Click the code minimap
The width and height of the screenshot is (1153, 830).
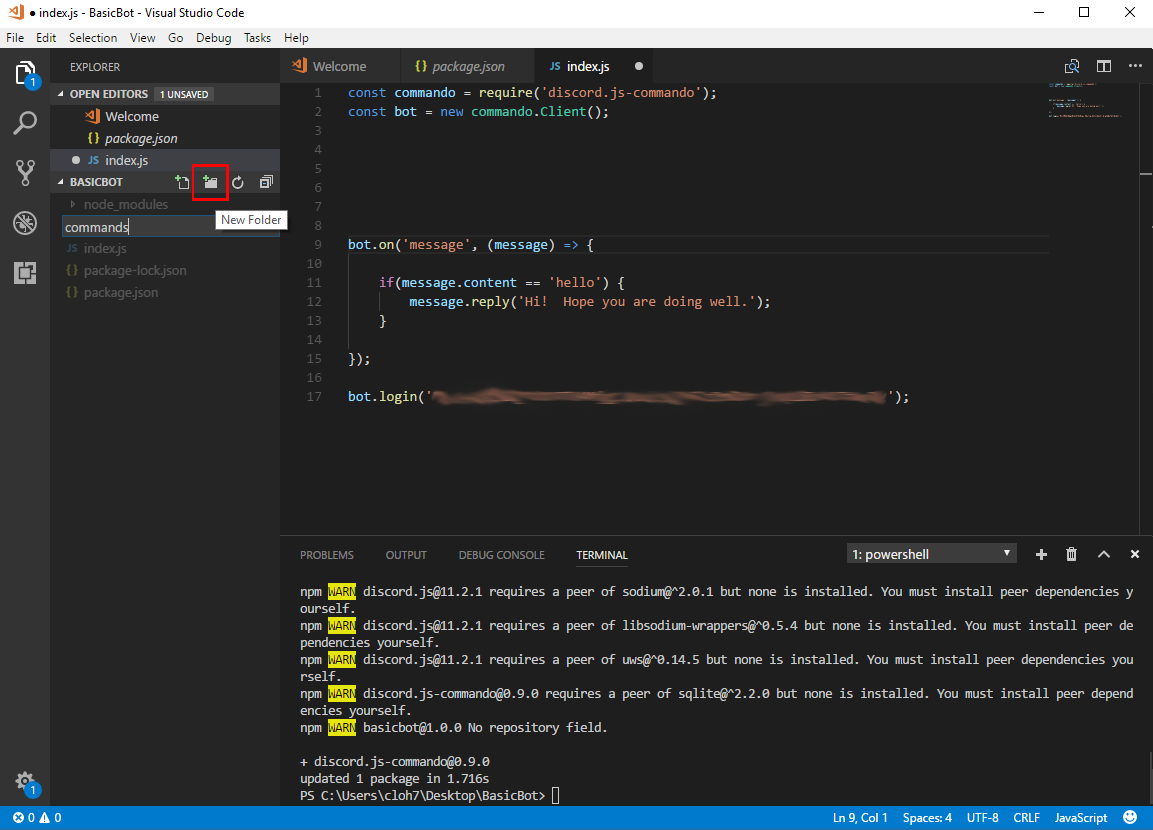(x=1086, y=100)
